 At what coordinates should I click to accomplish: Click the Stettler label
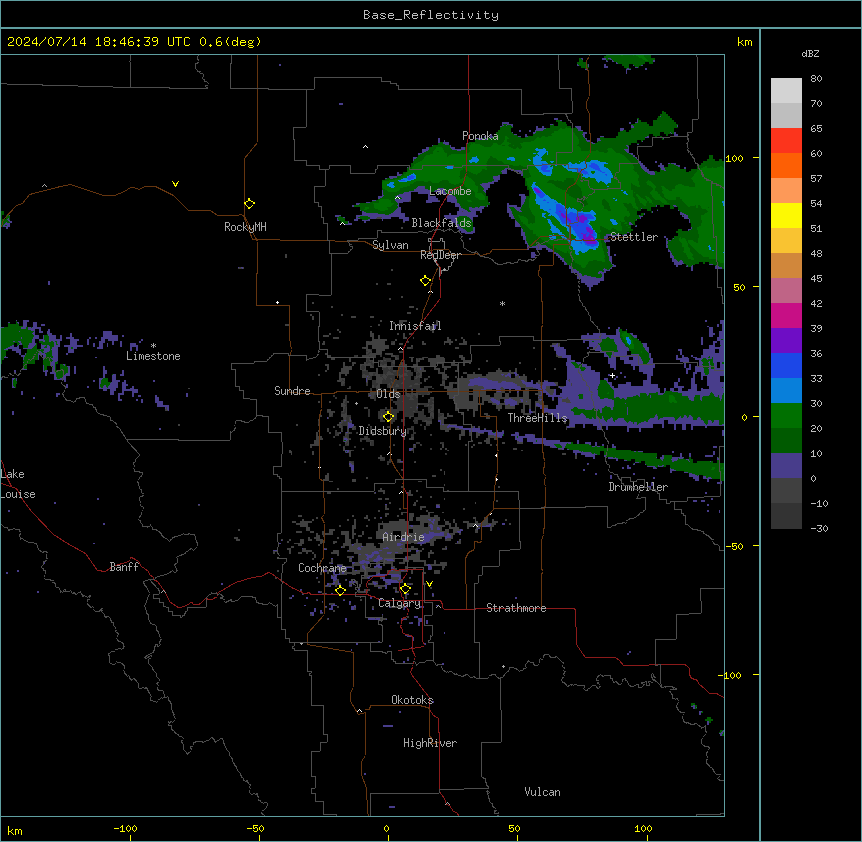(634, 237)
